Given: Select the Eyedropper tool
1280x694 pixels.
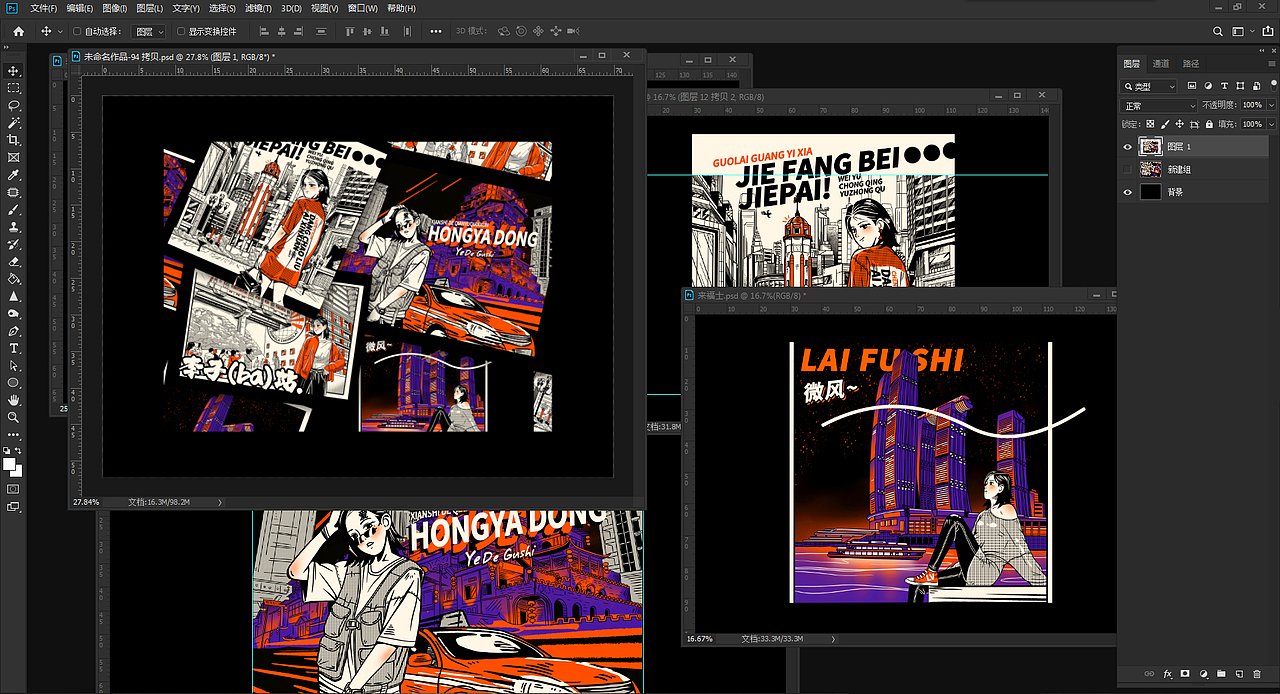Looking at the screenshot, I should coord(14,175).
